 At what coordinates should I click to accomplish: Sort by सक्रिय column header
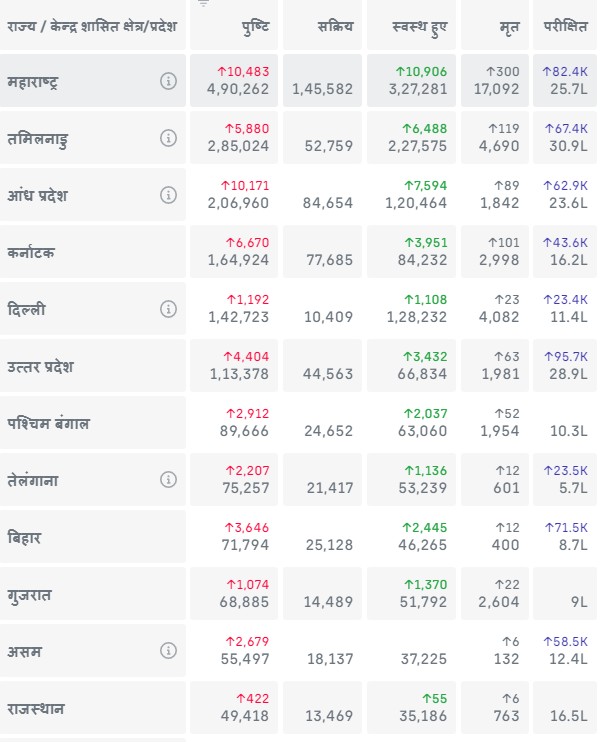(x=337, y=26)
